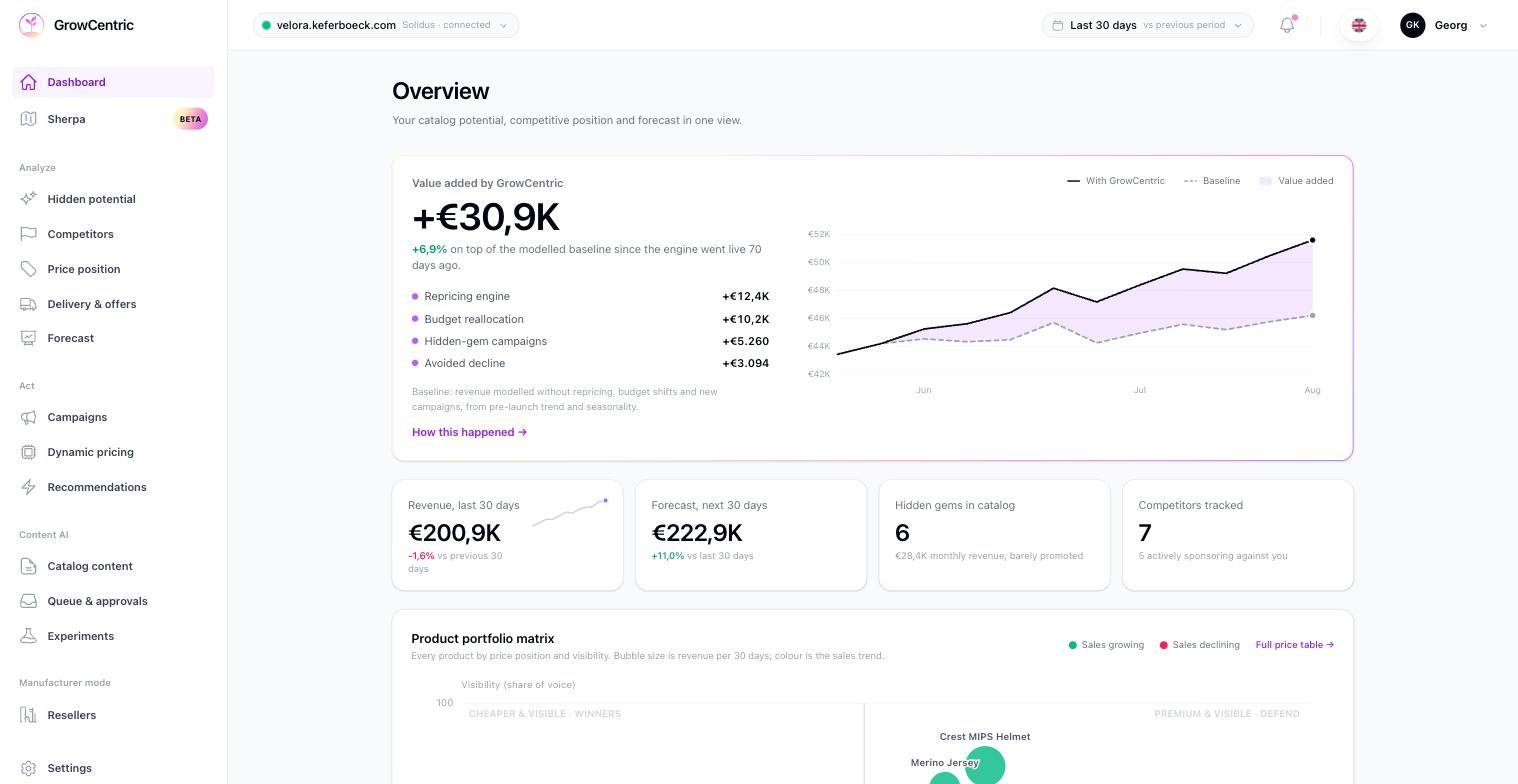Toggle Sales growing legend entry

coord(1106,645)
